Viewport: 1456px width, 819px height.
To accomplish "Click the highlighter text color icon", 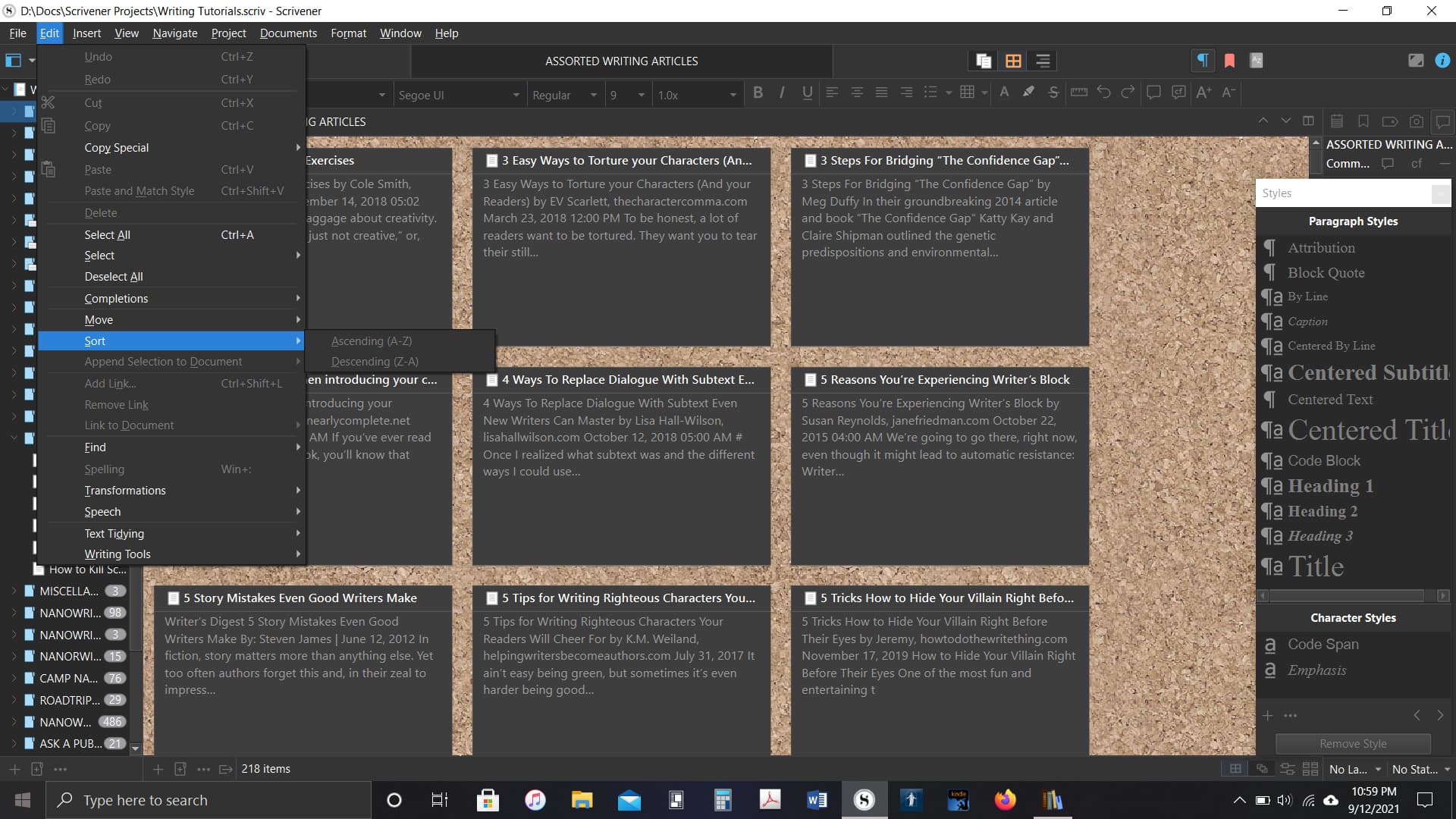I will tap(1028, 93).
